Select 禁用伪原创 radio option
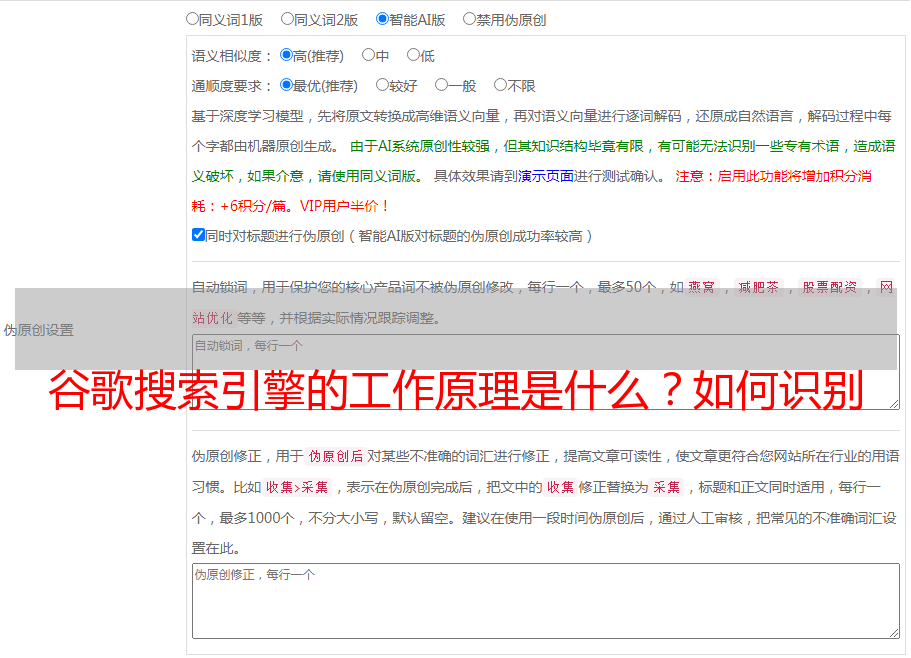Screen dimensions: 911x658 click(x=469, y=19)
